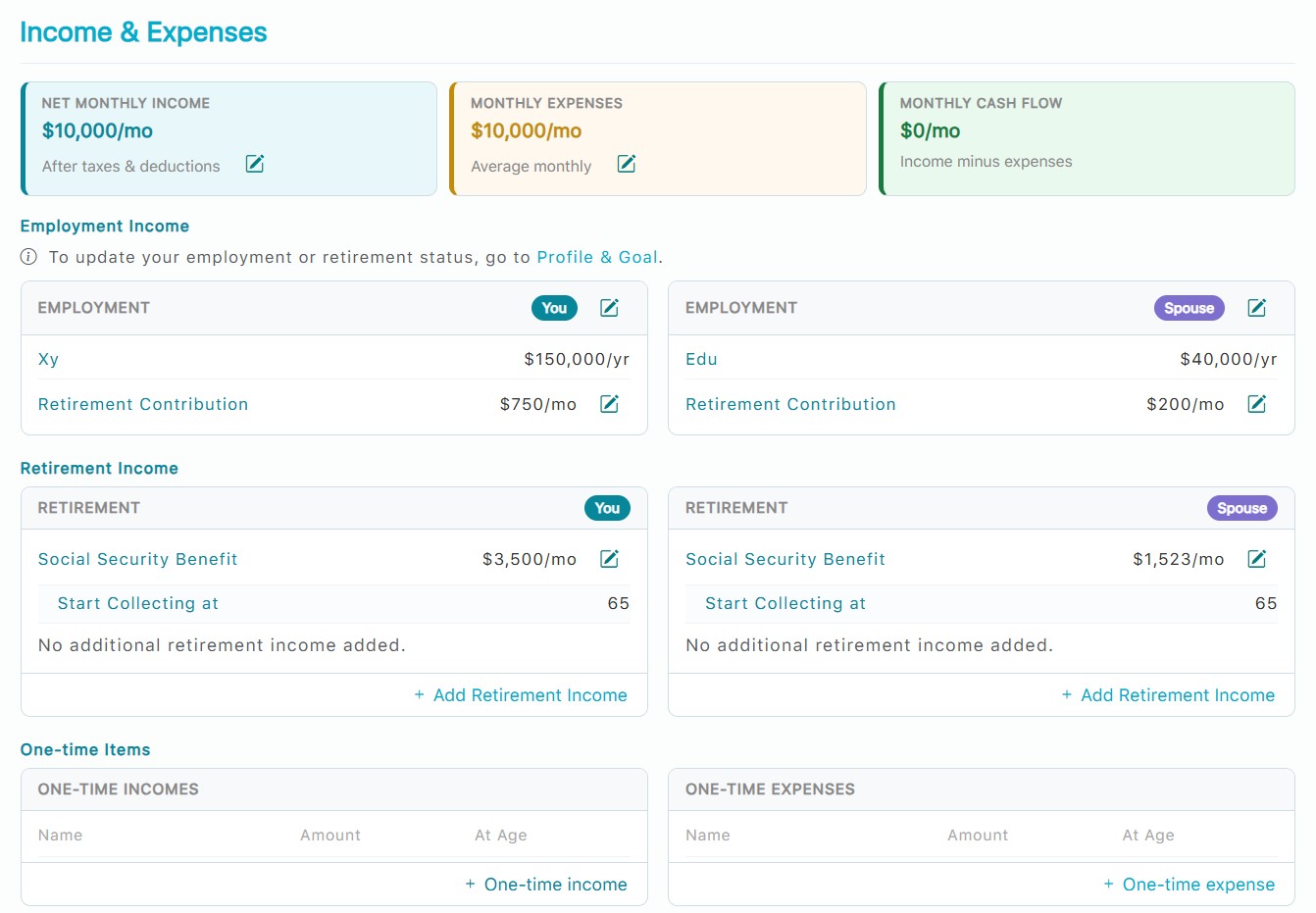Click spouse Social Security Benefit label
The width and height of the screenshot is (1316, 913).
[785, 559]
